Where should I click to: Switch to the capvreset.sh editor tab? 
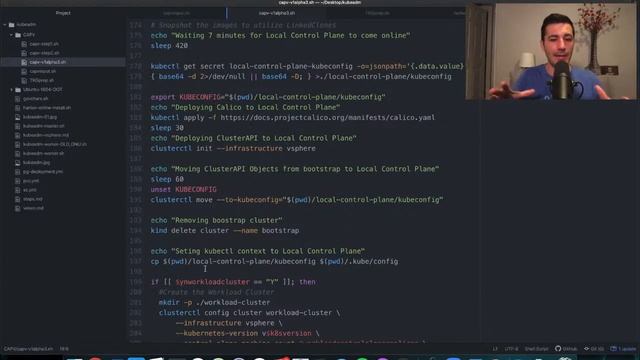(x=176, y=13)
